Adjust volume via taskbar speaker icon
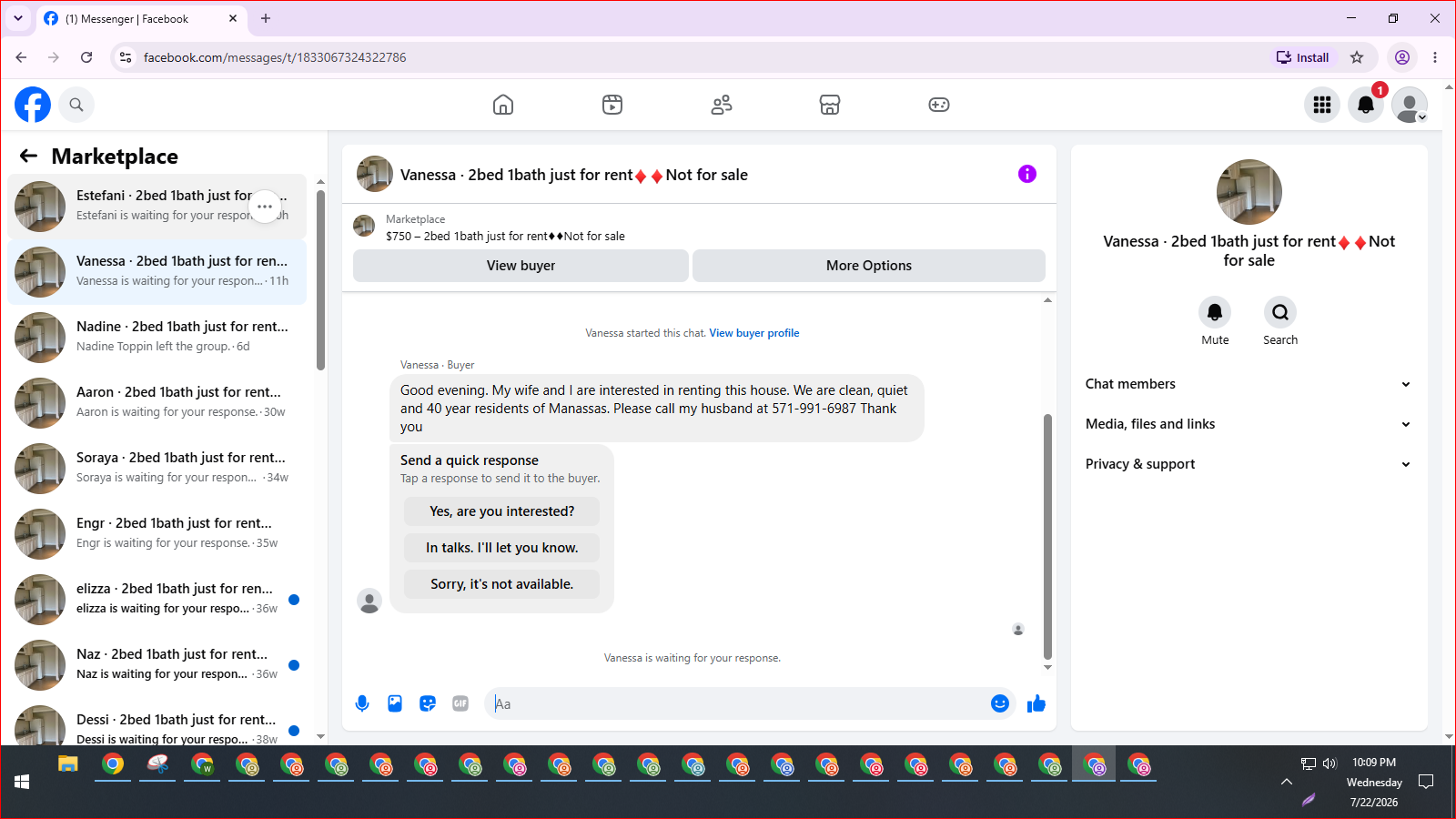This screenshot has width=1456, height=819. click(1330, 763)
